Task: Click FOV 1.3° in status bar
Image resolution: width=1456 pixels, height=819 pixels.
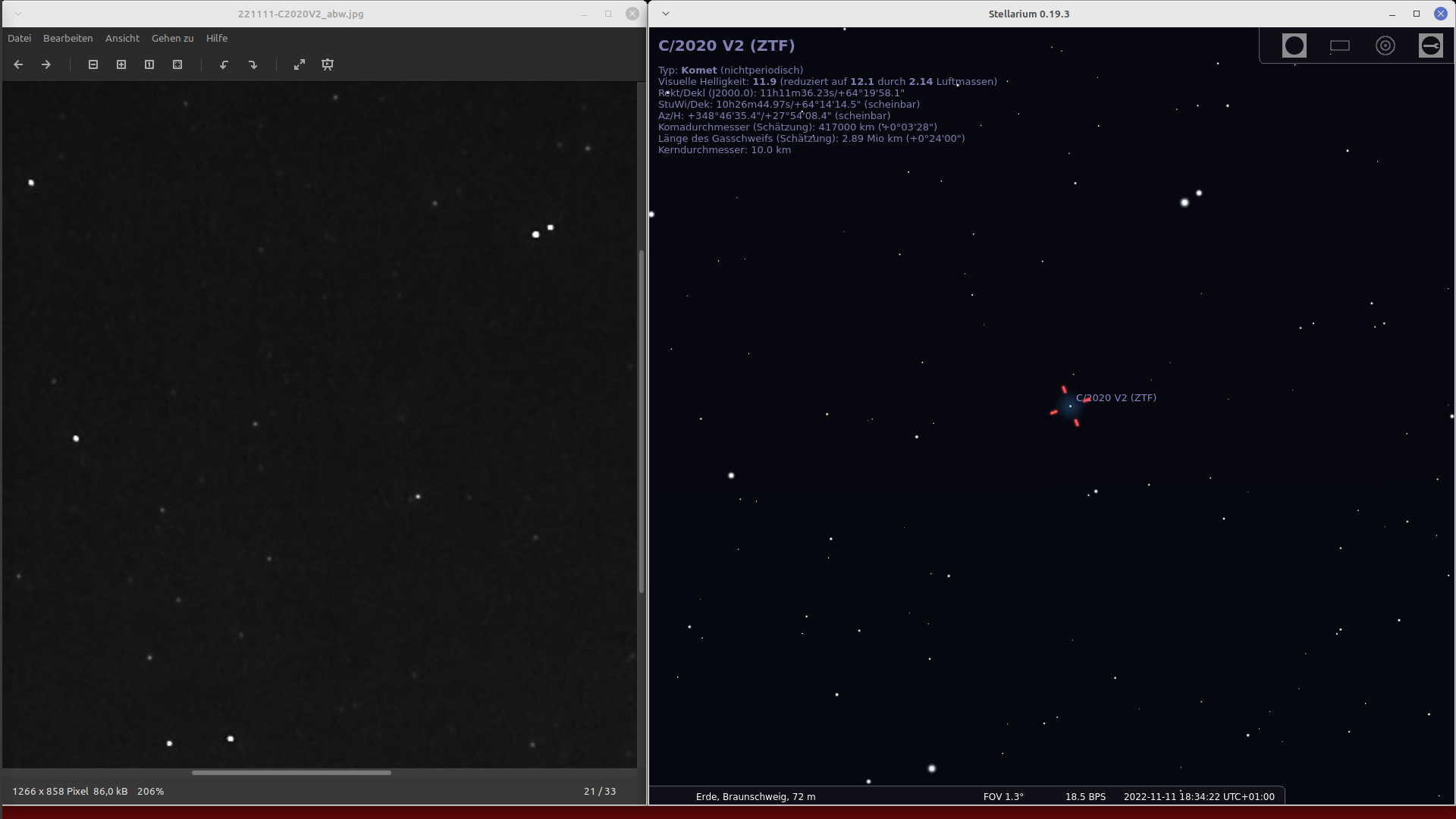Action: click(1003, 796)
